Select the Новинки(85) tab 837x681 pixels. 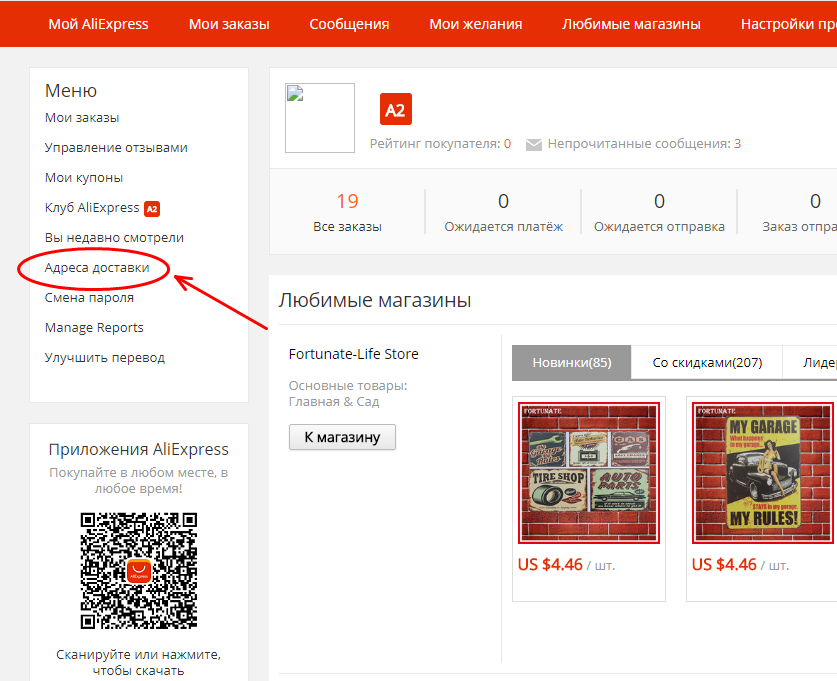tap(572, 363)
